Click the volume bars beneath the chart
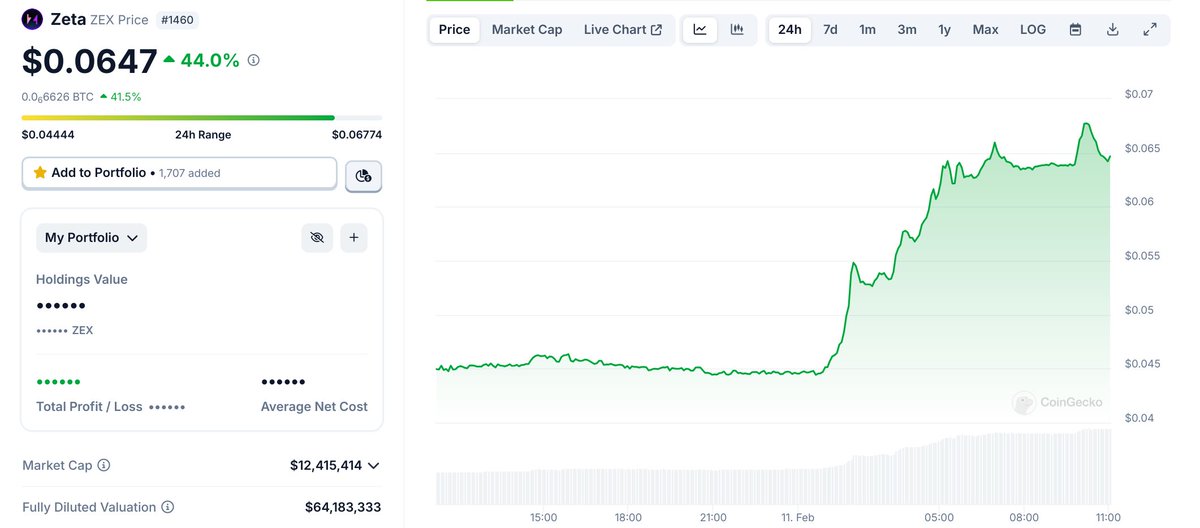 pos(774,468)
